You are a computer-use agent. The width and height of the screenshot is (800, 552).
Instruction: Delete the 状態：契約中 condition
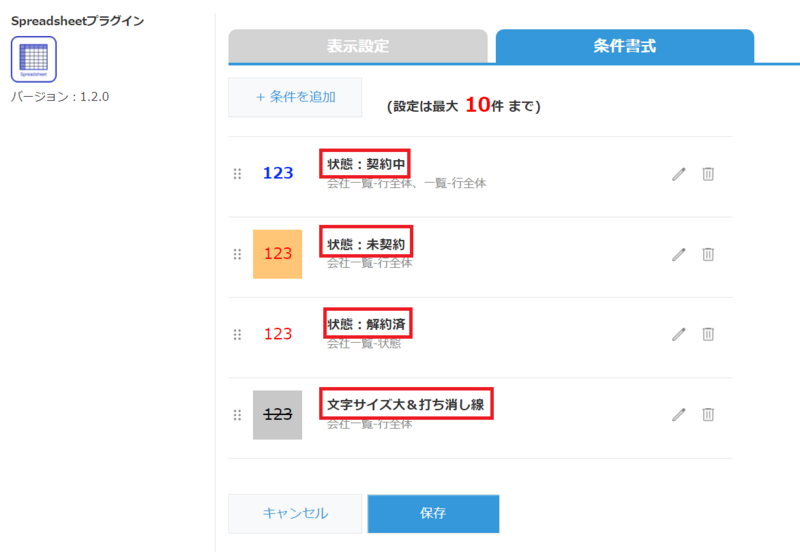coord(708,174)
